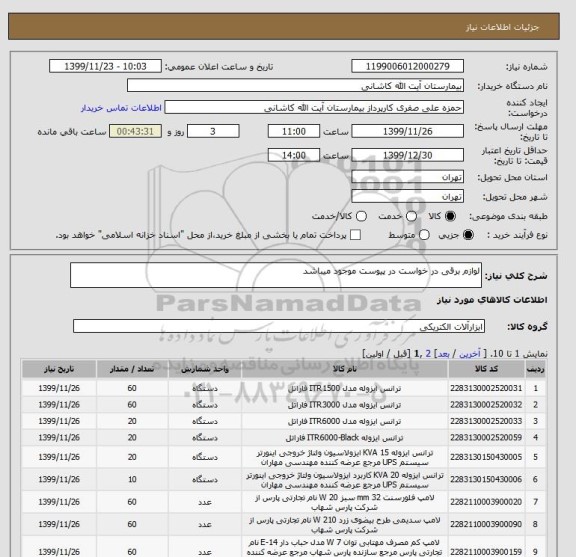Click item name ترانس ایزوله مدل ITR6000 فاراتل
This screenshot has height=557, width=576.
pyautogui.click(x=345, y=421)
